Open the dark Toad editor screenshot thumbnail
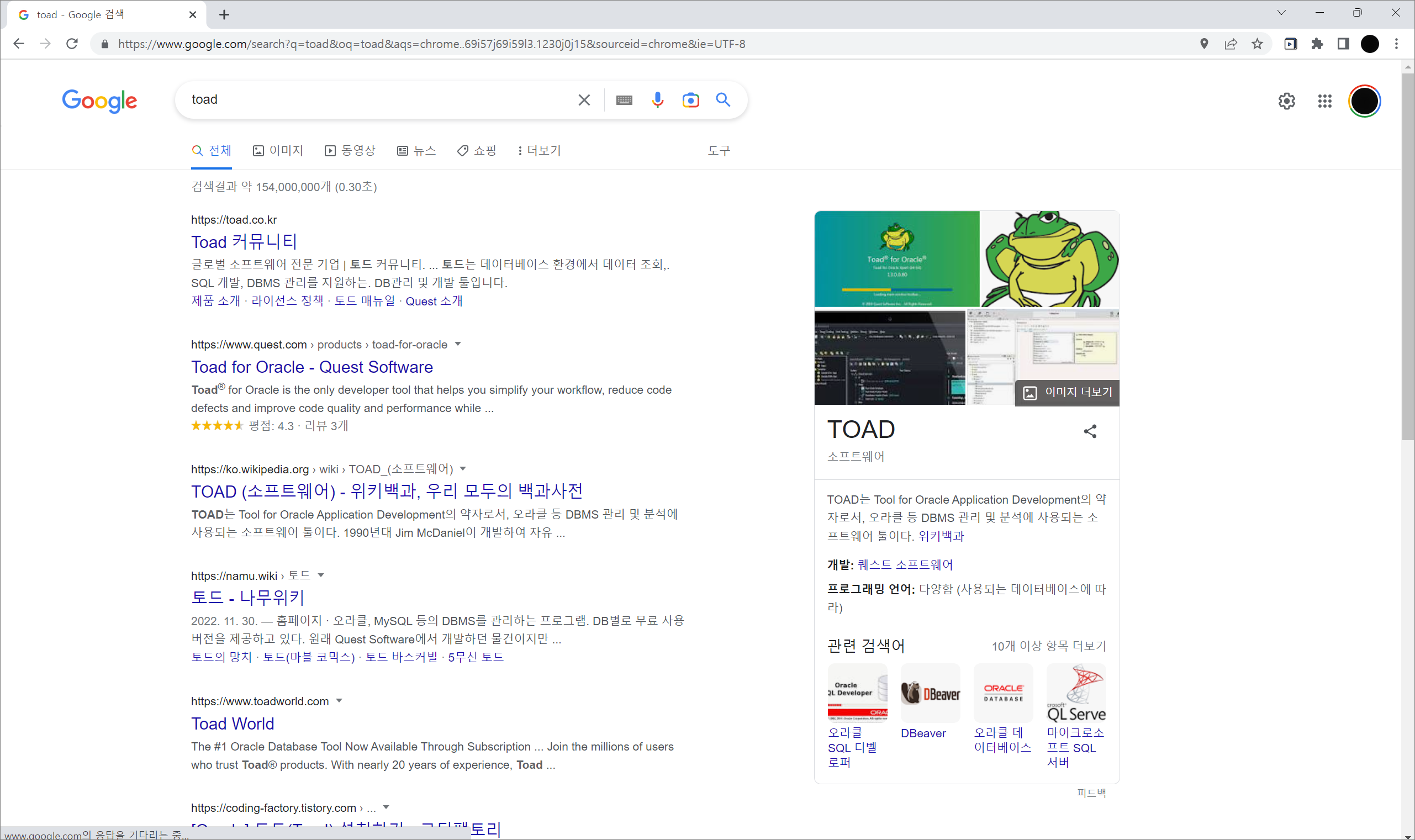The height and width of the screenshot is (840, 1415). (890, 357)
